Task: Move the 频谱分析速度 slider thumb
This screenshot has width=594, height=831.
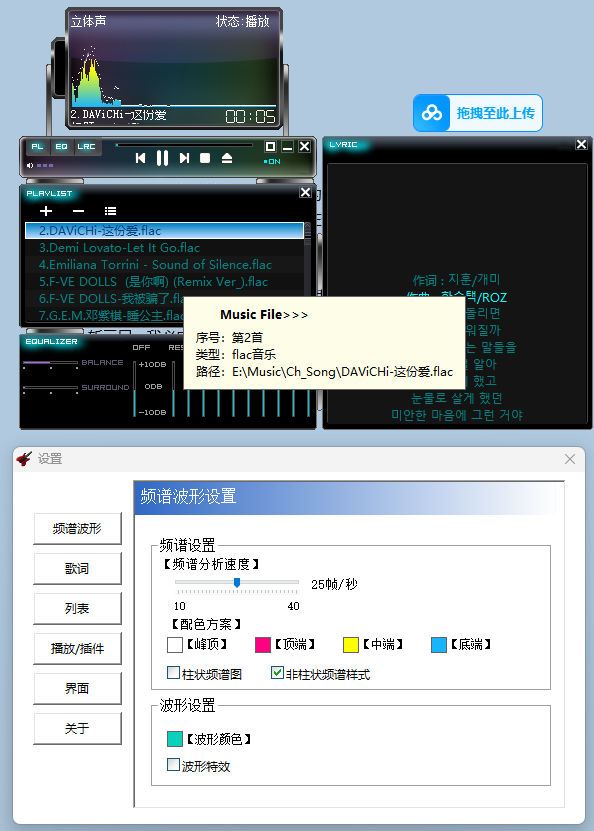Action: click(x=237, y=583)
